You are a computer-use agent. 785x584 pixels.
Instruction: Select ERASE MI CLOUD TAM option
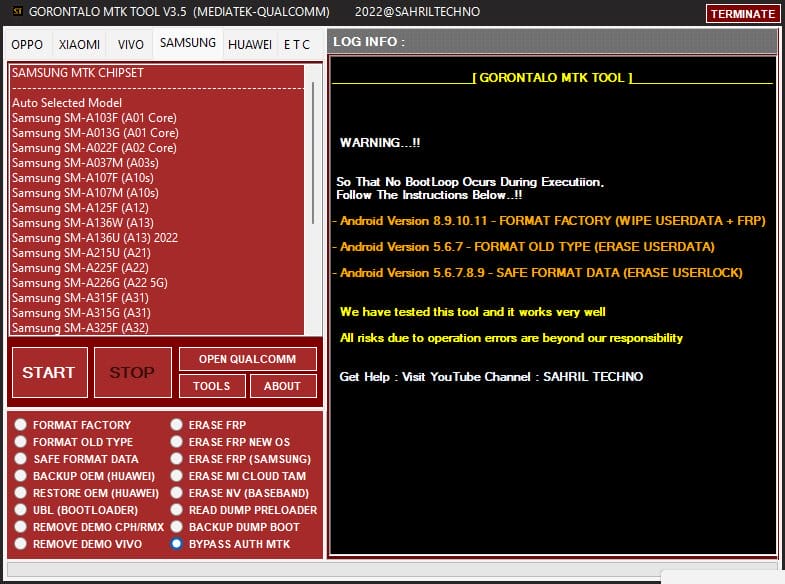click(238, 476)
